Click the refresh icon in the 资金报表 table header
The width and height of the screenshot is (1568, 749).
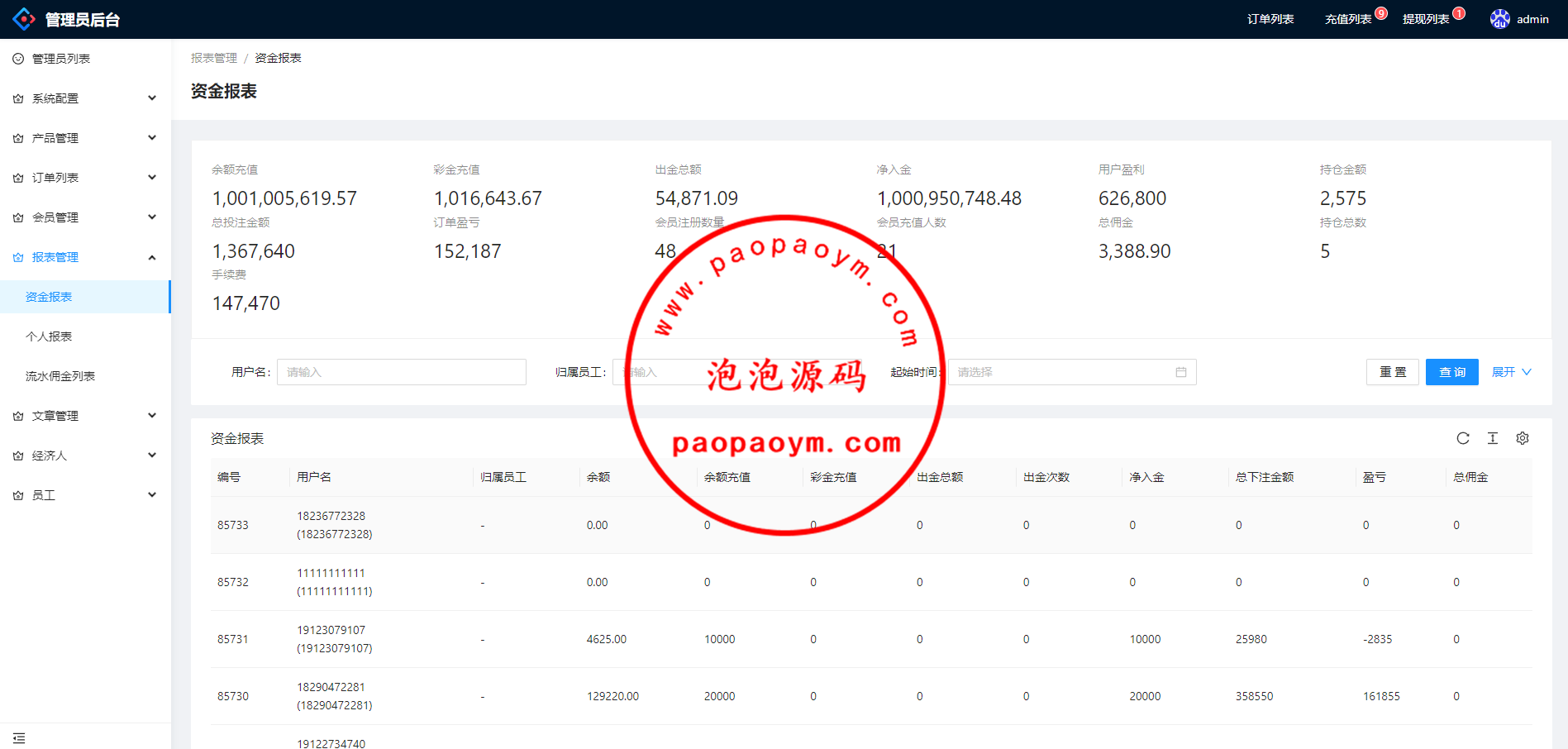click(1462, 438)
